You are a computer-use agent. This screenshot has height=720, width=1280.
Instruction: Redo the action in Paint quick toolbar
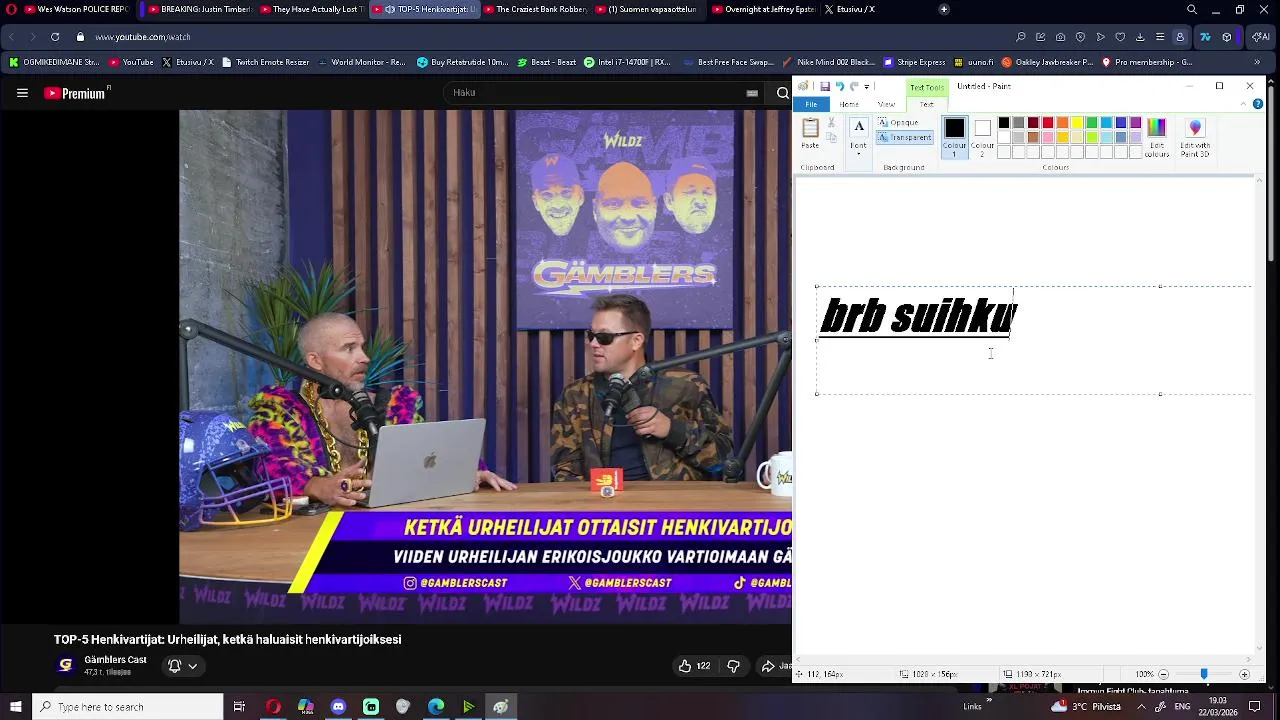click(853, 86)
